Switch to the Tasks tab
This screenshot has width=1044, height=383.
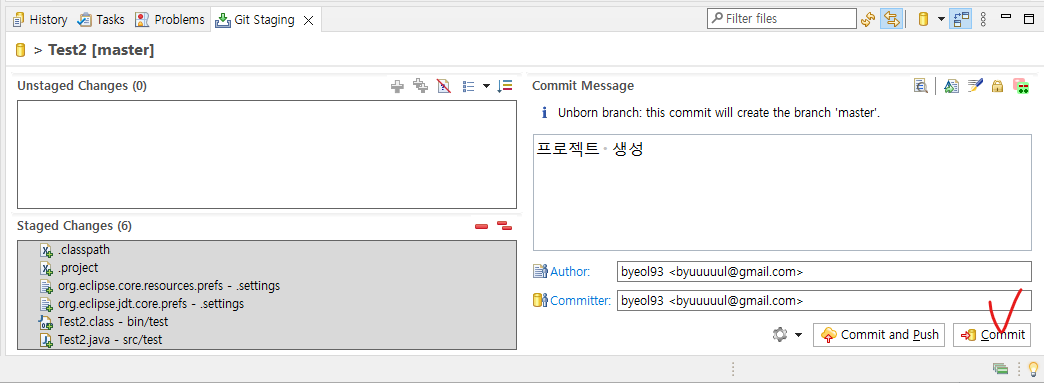[x=101, y=19]
